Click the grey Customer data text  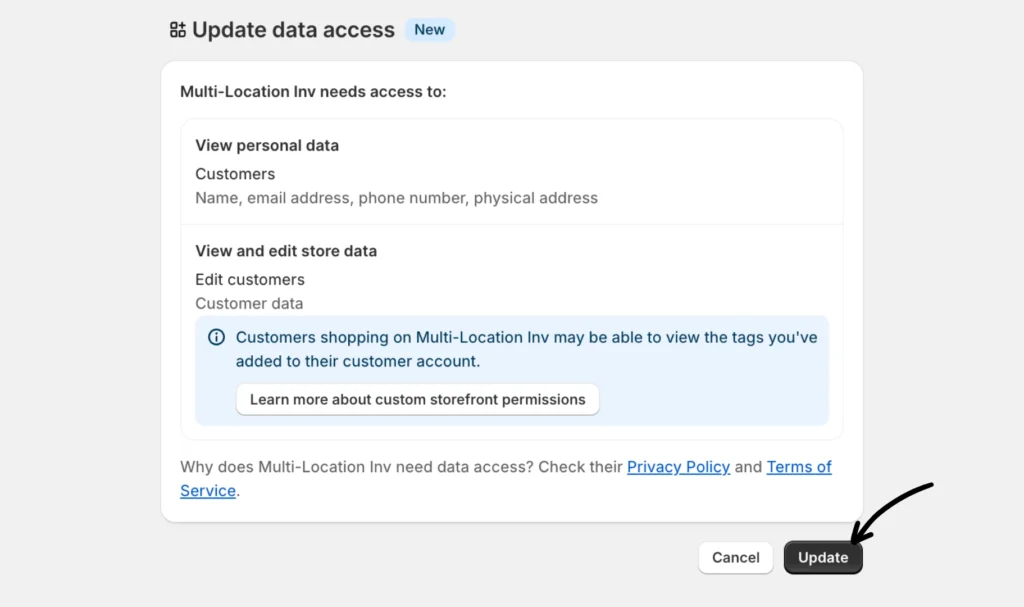tap(249, 303)
